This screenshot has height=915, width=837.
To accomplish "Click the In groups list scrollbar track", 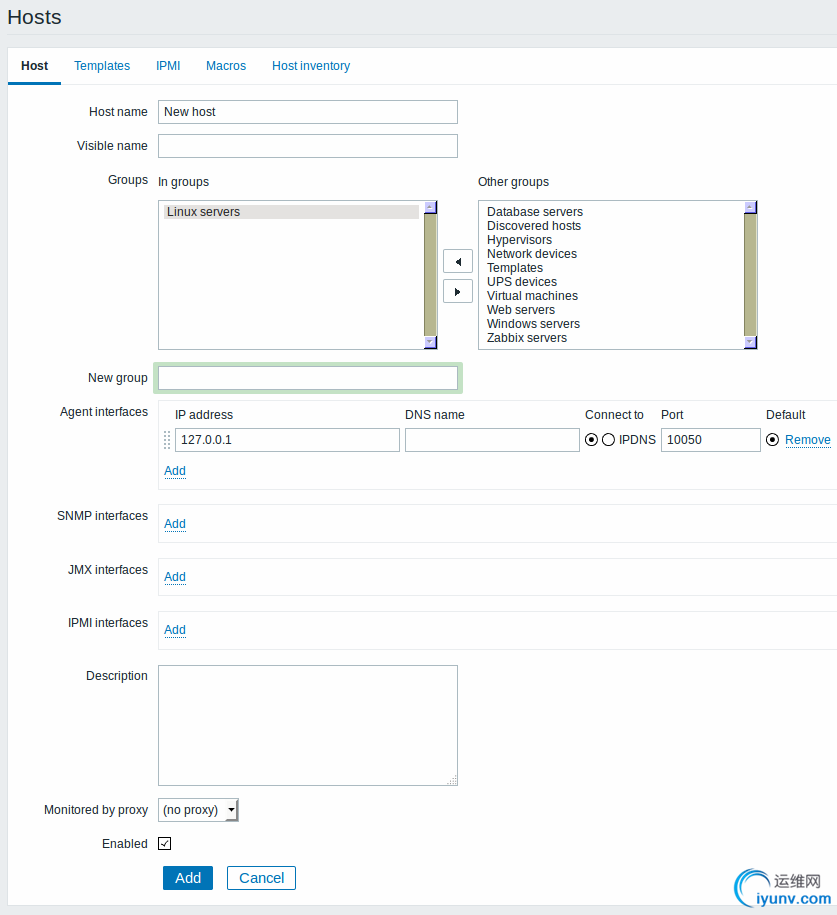I will [431, 275].
